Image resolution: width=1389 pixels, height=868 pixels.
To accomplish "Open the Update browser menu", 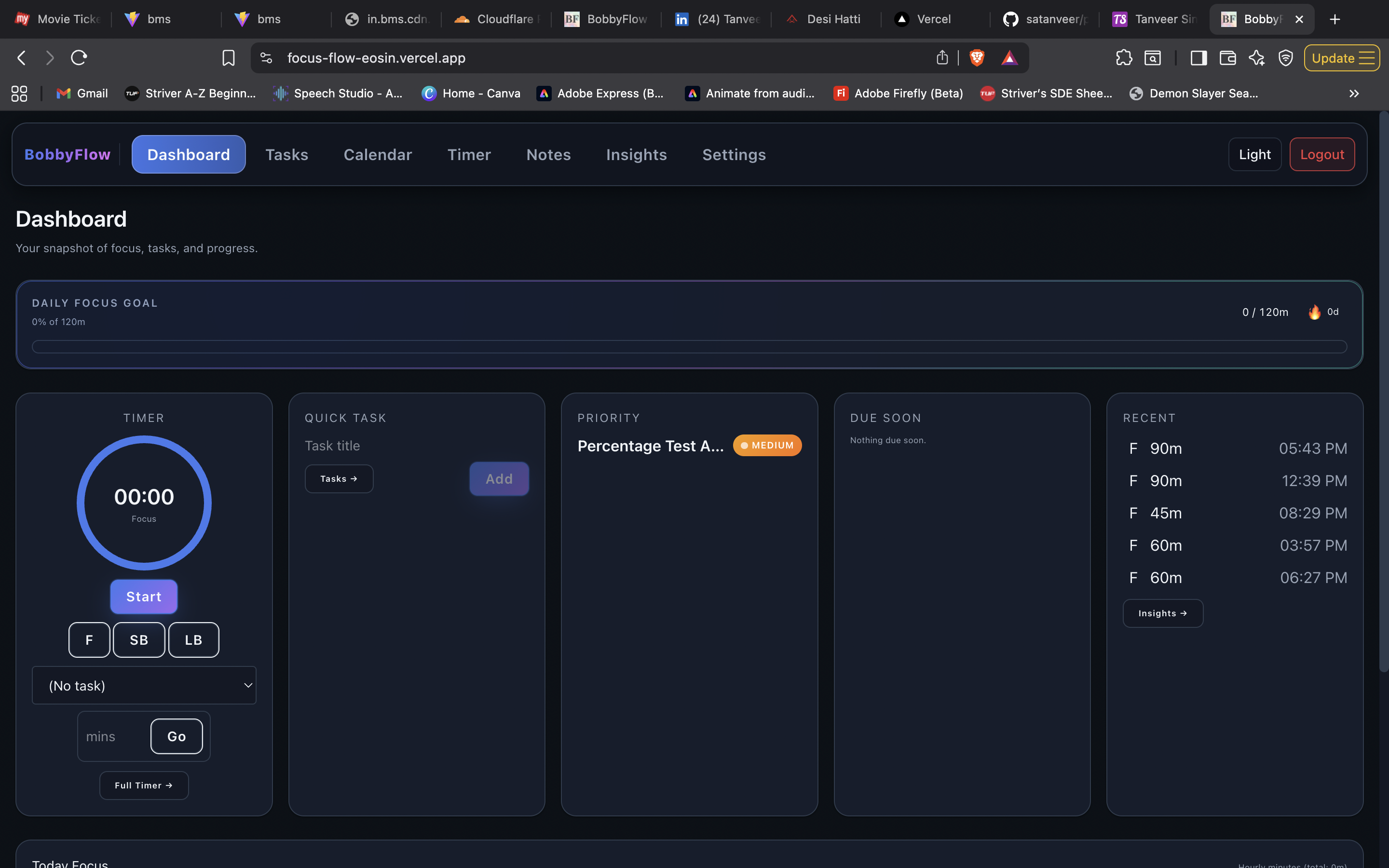I will (x=1341, y=58).
